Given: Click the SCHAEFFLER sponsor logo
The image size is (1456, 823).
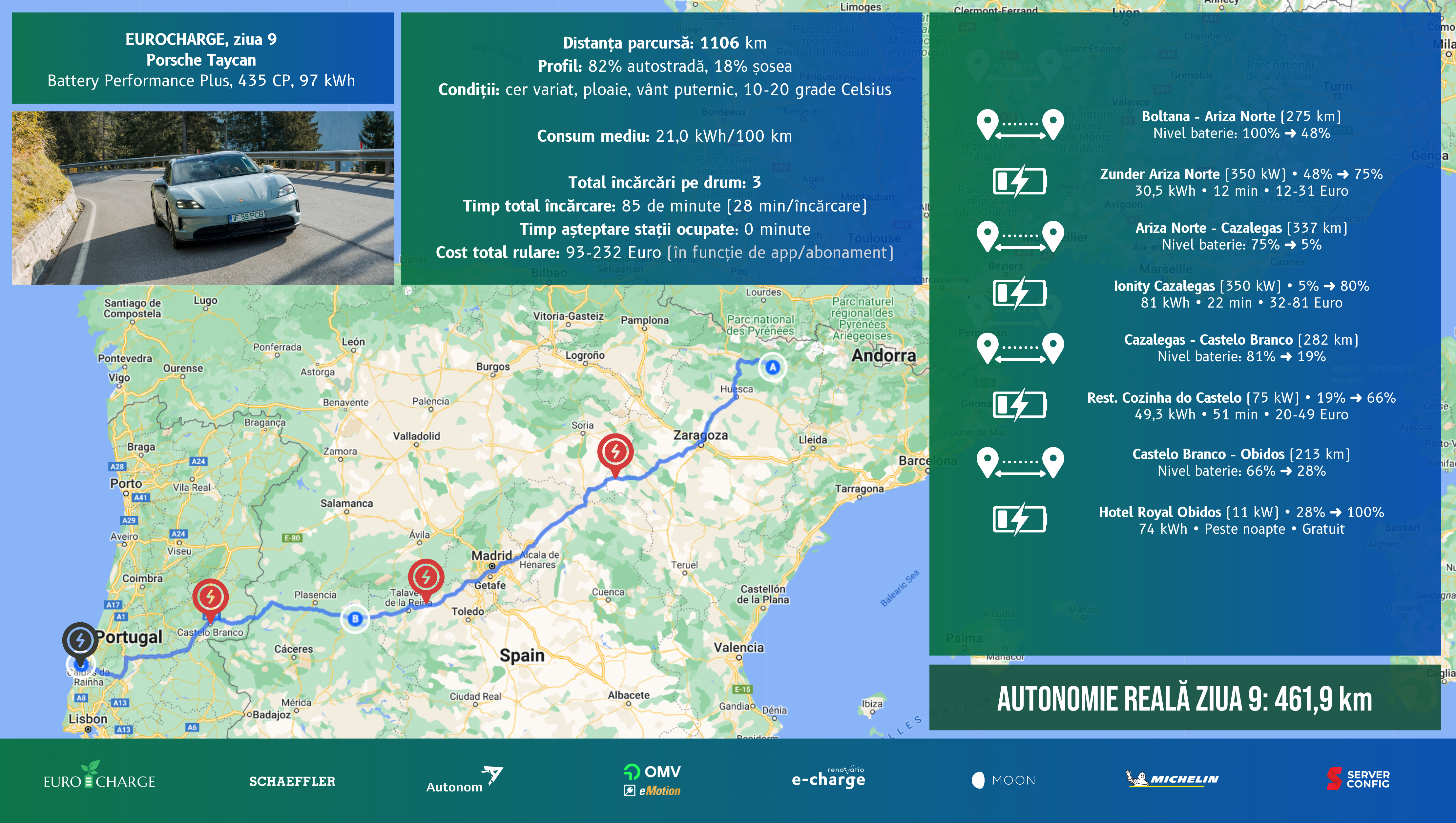Looking at the screenshot, I should coord(292,781).
